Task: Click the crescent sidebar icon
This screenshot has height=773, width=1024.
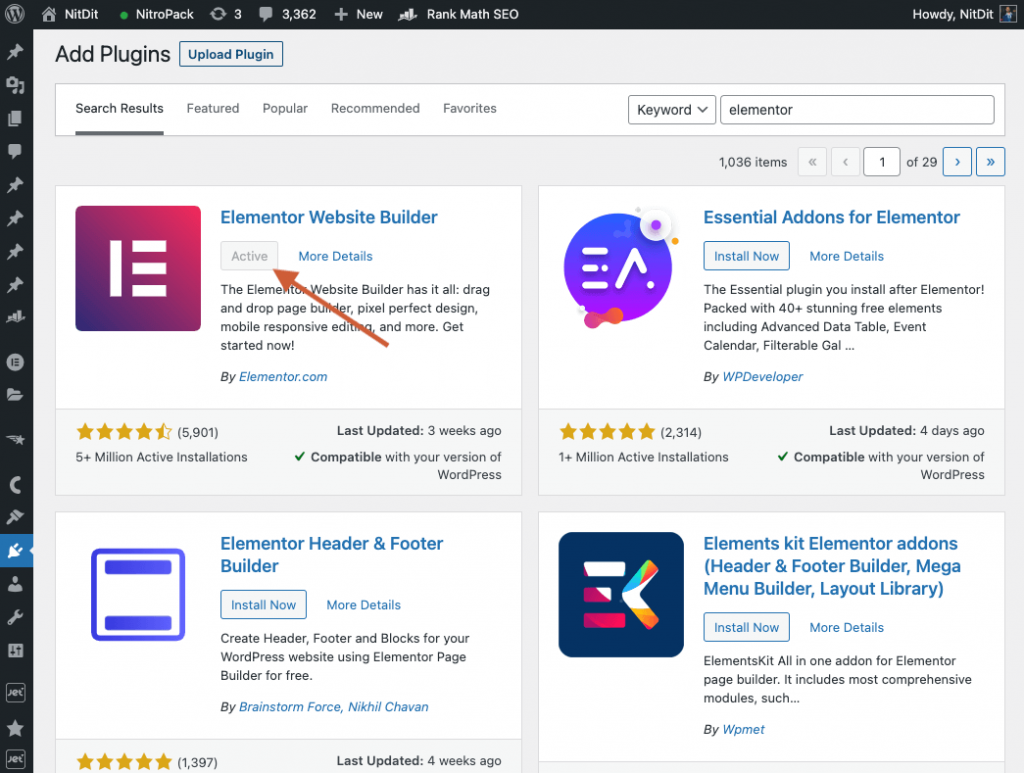Action: pos(15,484)
